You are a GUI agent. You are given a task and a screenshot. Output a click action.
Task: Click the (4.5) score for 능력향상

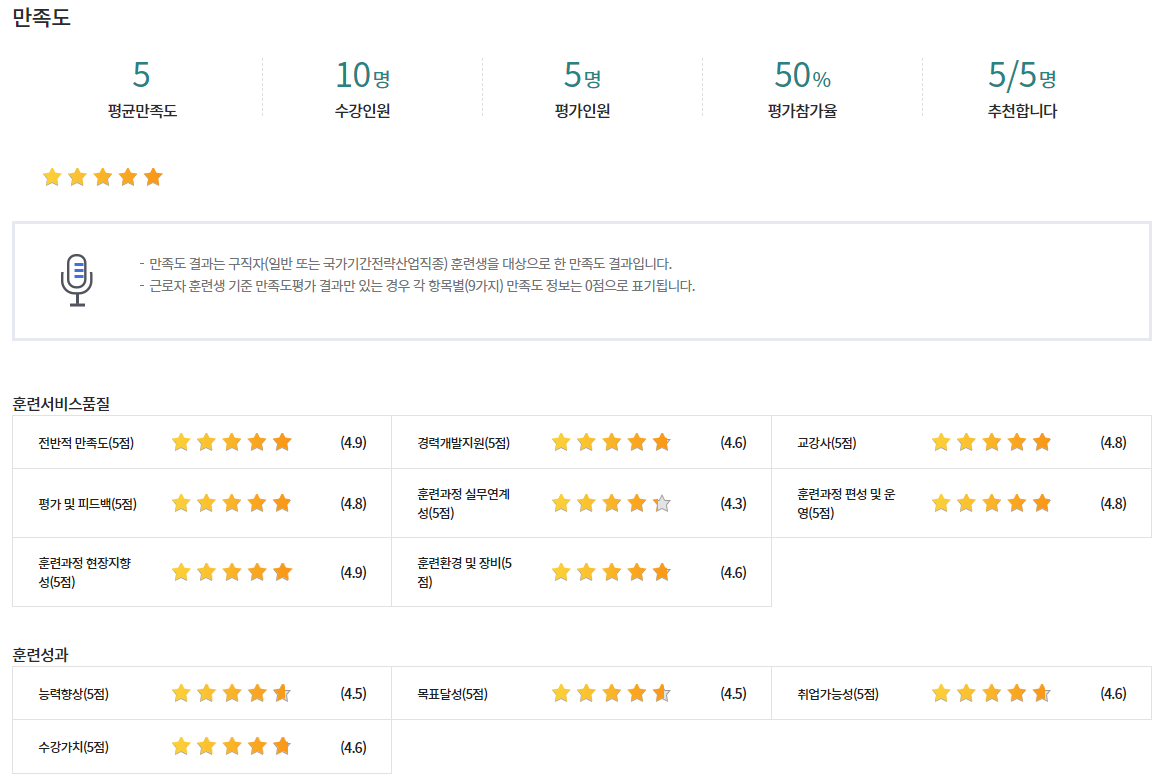point(353,694)
